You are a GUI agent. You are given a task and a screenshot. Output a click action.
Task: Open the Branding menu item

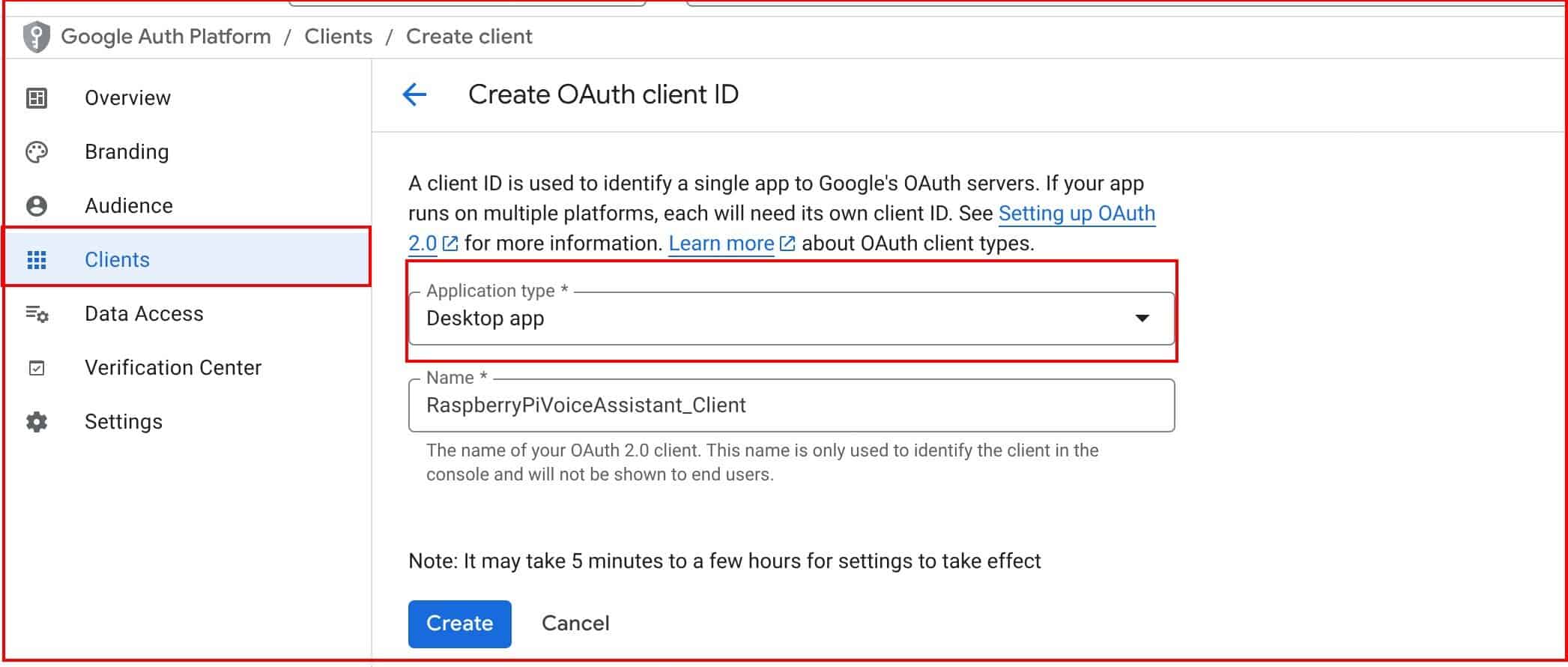(127, 152)
